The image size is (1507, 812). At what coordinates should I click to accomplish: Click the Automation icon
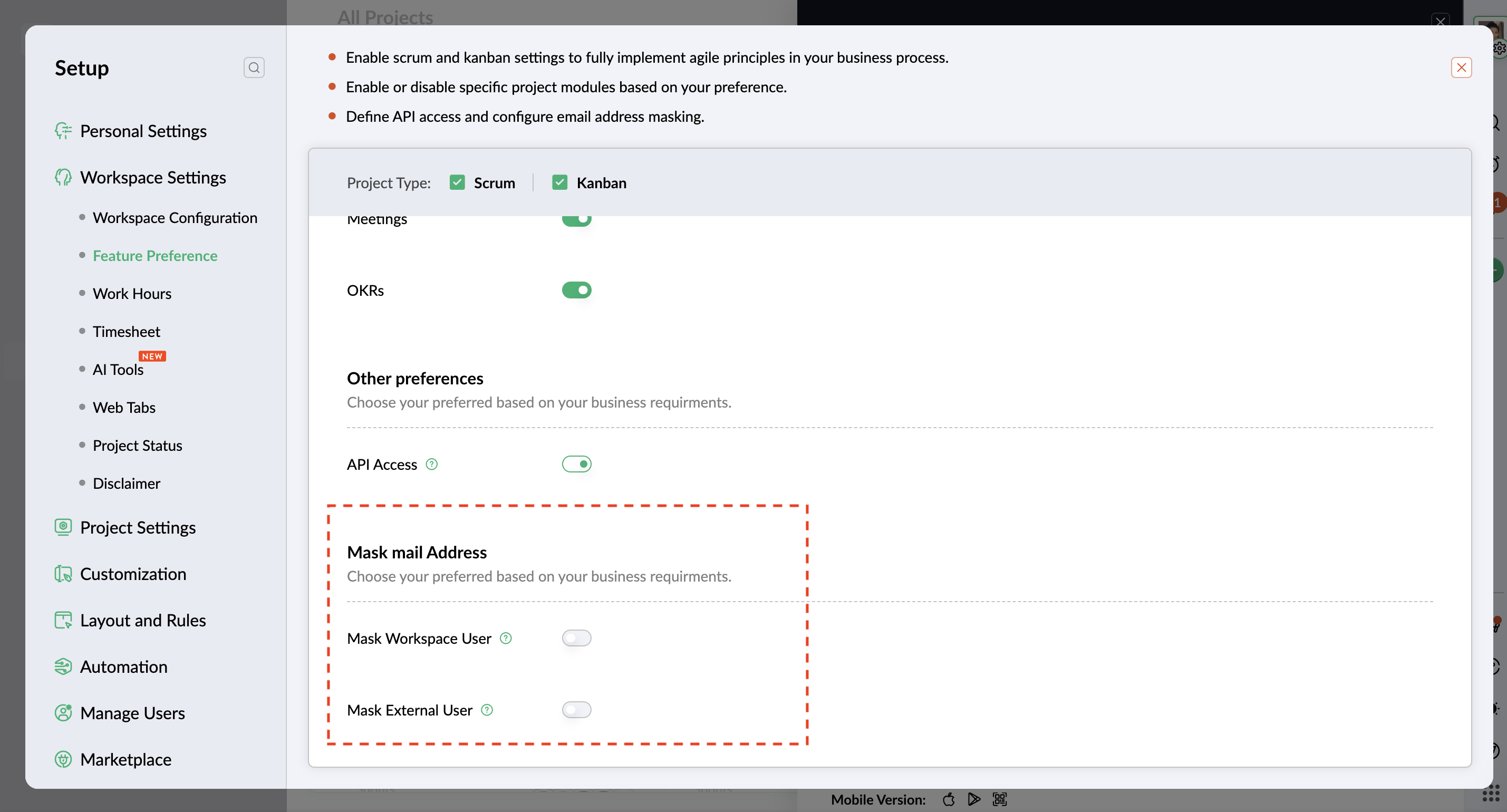coord(63,666)
